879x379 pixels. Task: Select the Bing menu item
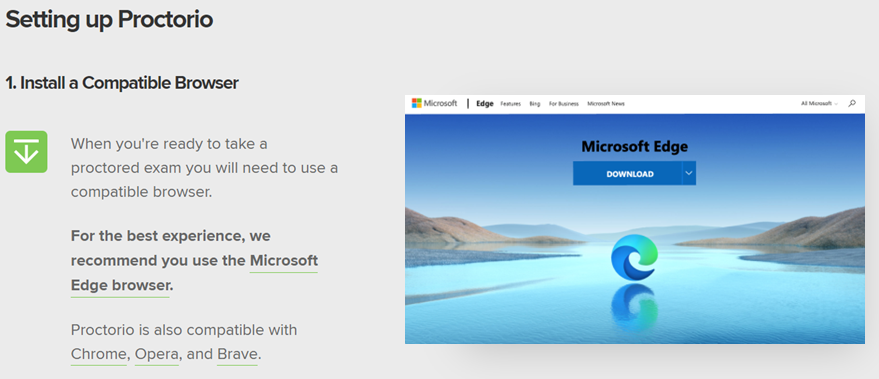pyautogui.click(x=535, y=104)
